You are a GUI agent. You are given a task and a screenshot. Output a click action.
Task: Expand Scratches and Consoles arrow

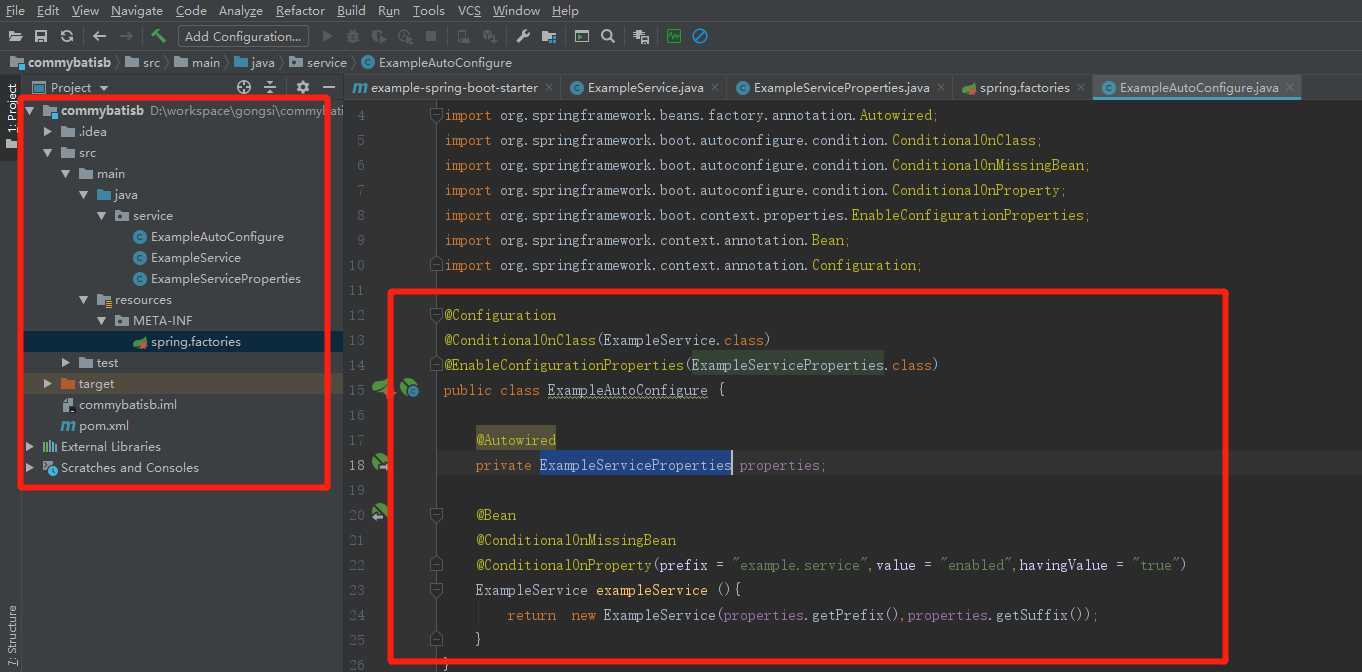30,468
